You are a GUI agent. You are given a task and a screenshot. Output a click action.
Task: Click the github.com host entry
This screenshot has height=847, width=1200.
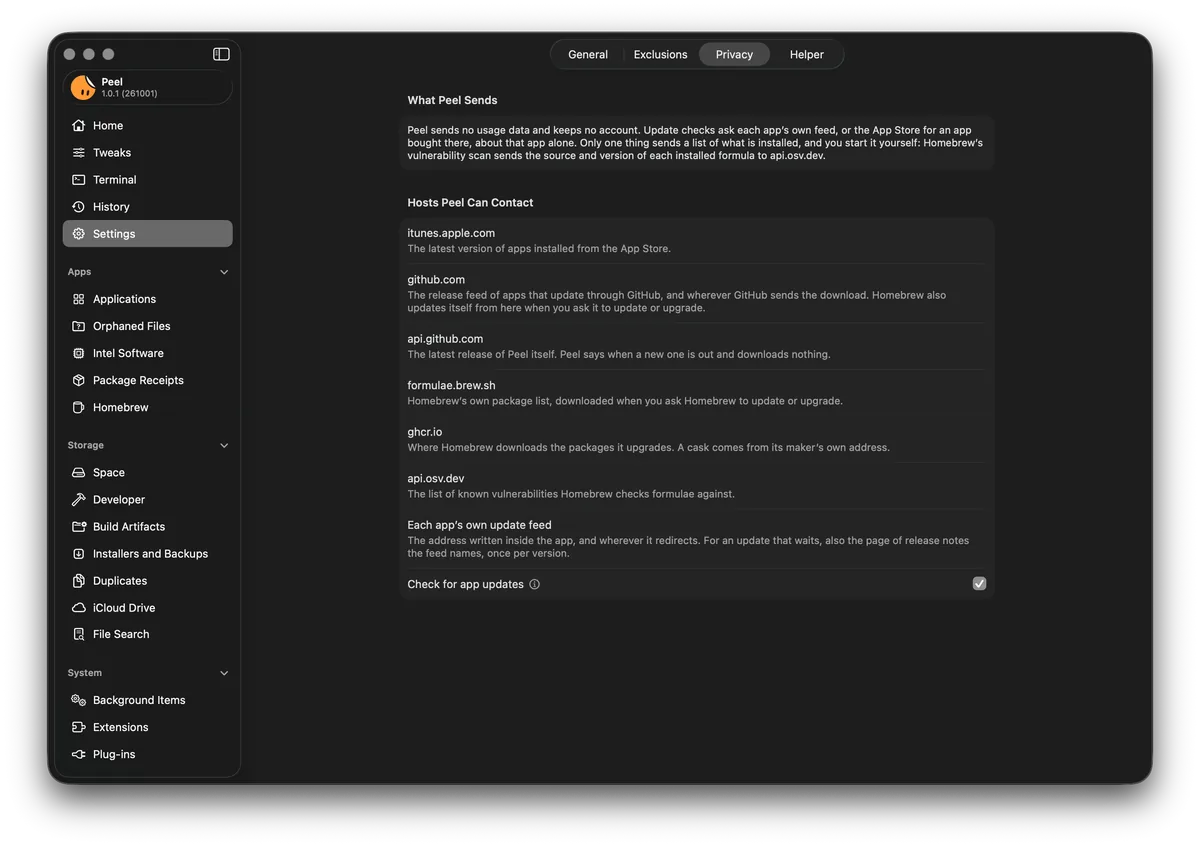coord(696,293)
